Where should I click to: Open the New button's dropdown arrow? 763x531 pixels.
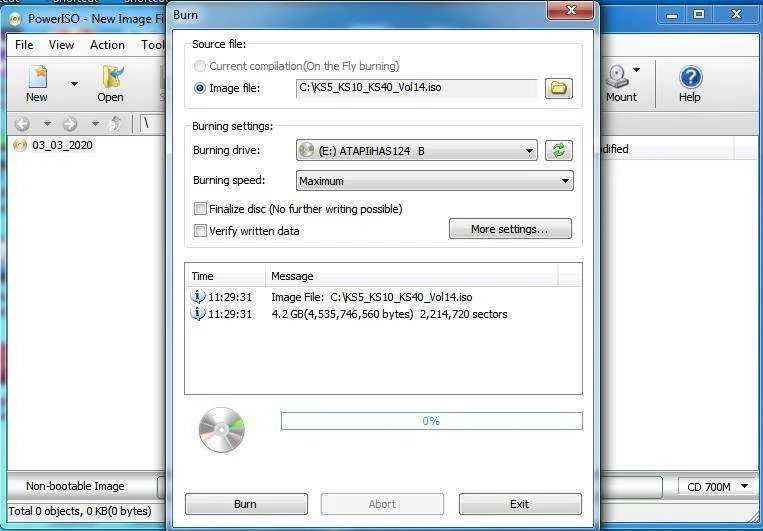[x=74, y=84]
